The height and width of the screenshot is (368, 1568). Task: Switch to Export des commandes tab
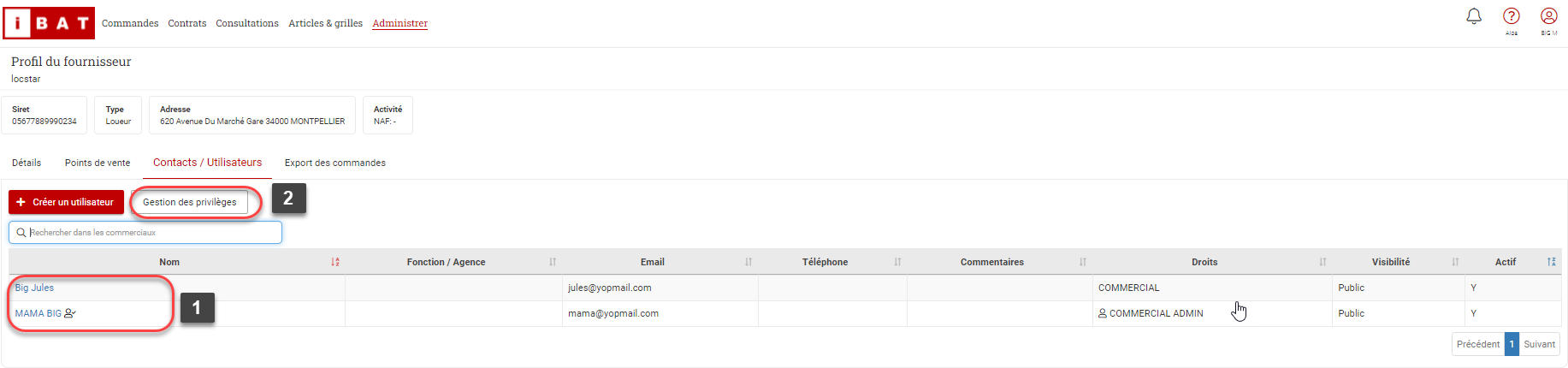(335, 163)
